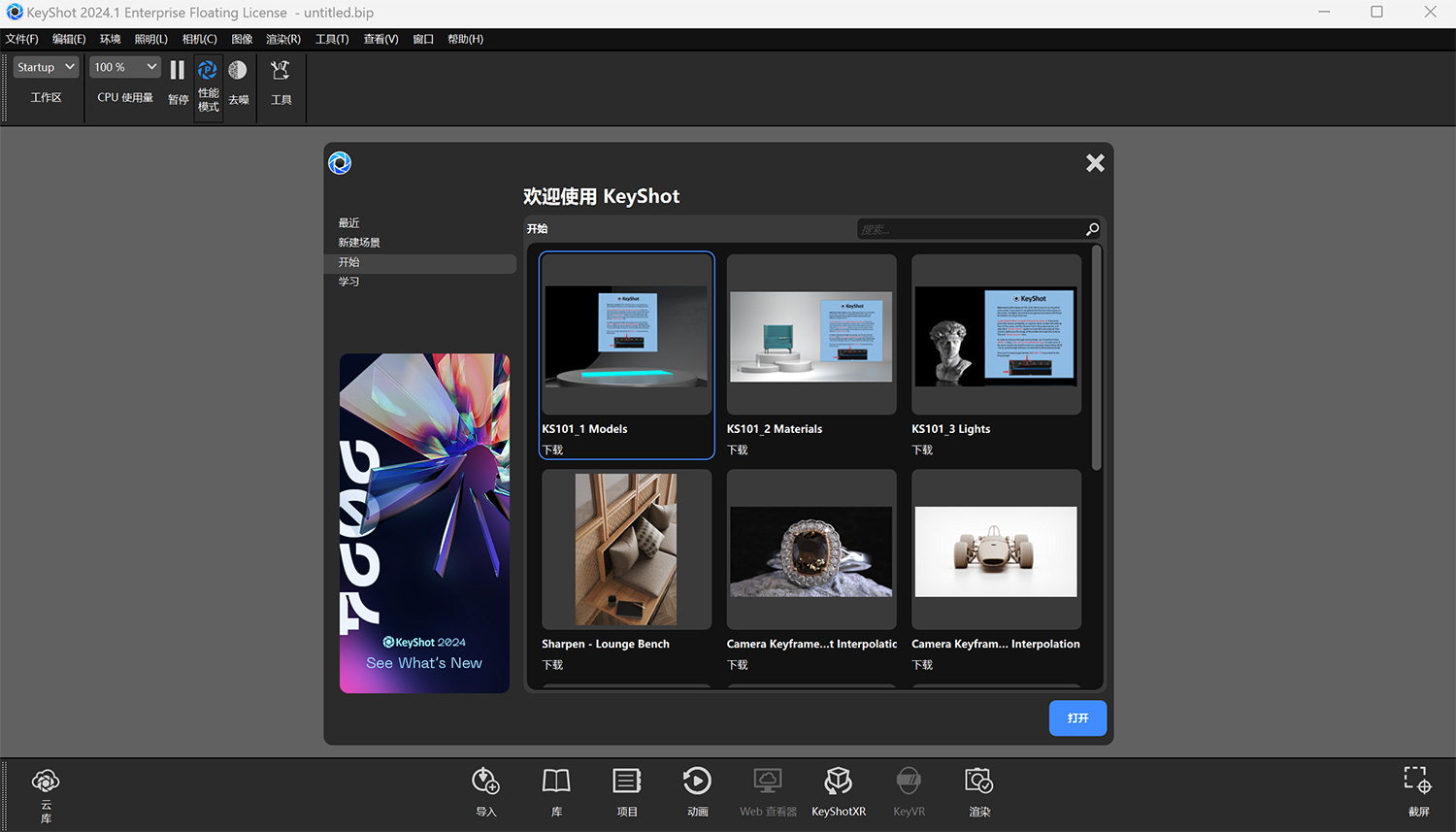Click Download under Sharpen - Lounge Bench
1456x832 pixels.
(x=553, y=665)
